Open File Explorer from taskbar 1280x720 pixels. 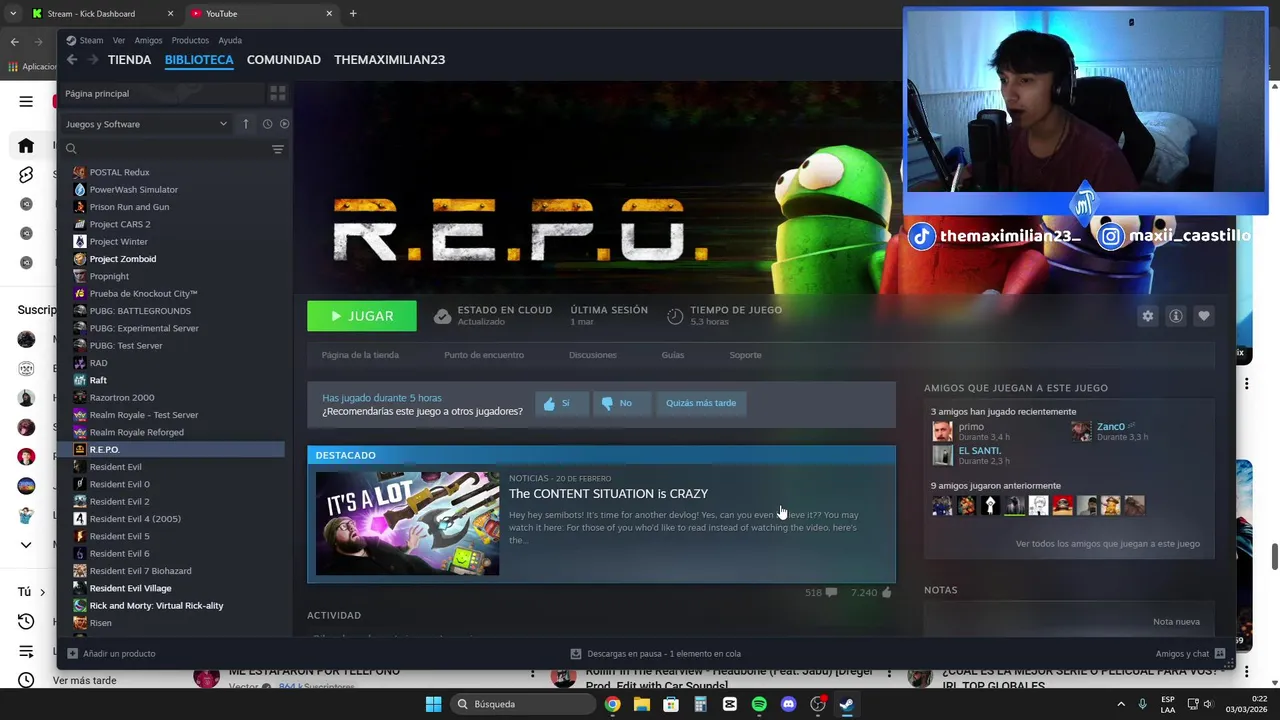pos(641,704)
